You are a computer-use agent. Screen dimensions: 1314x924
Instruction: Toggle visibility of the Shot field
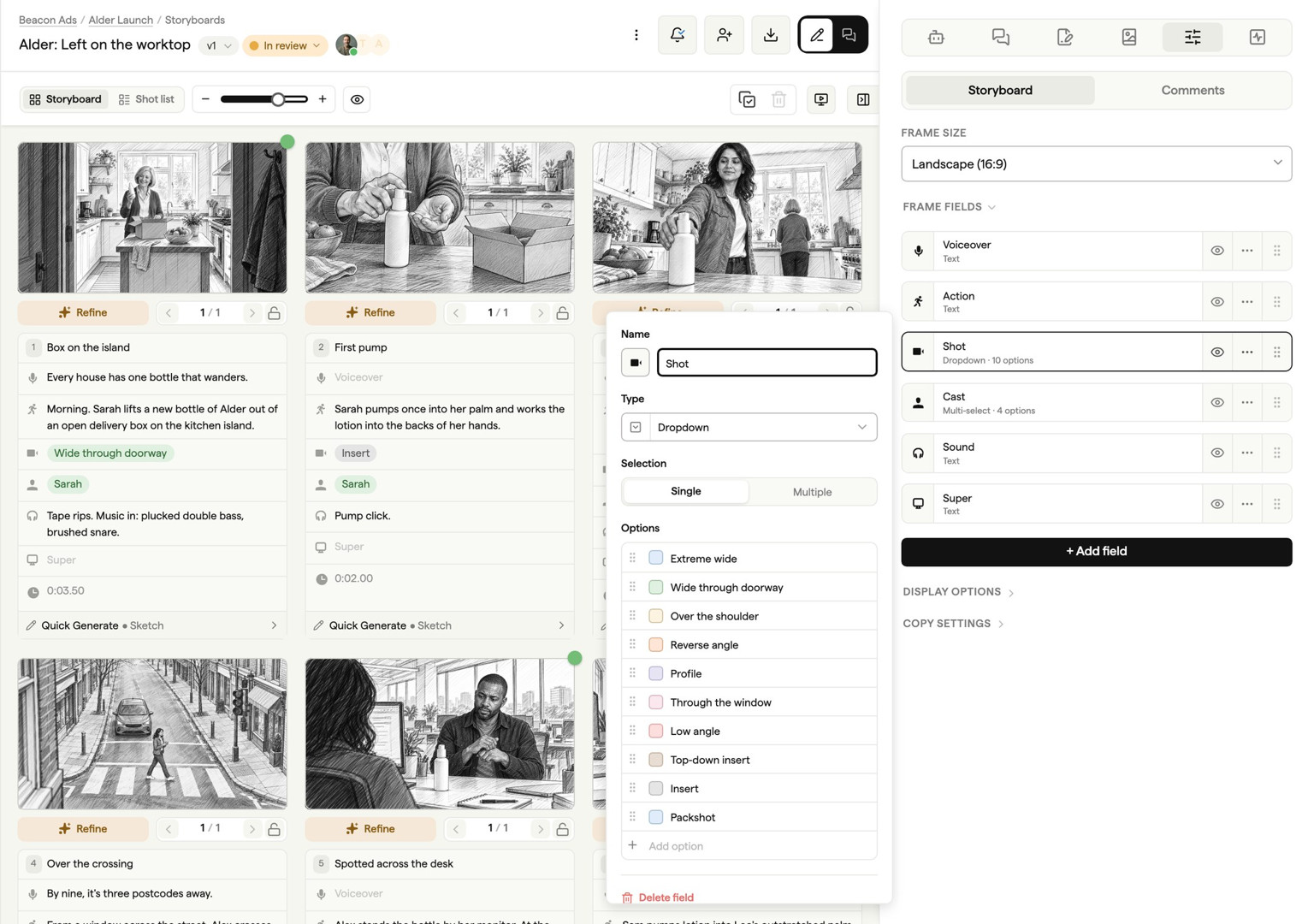pos(1217,352)
